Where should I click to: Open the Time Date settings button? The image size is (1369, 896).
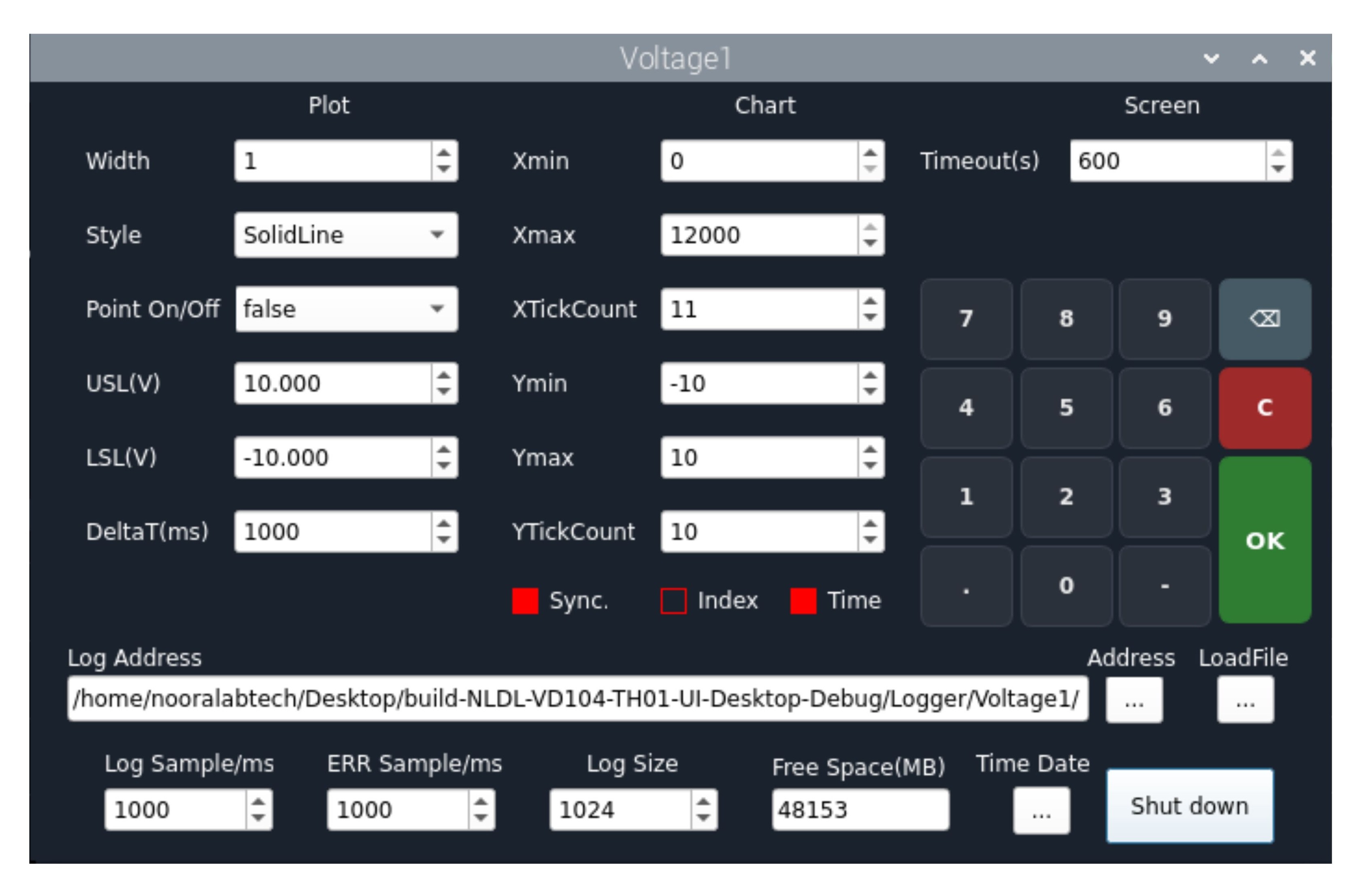1041,810
